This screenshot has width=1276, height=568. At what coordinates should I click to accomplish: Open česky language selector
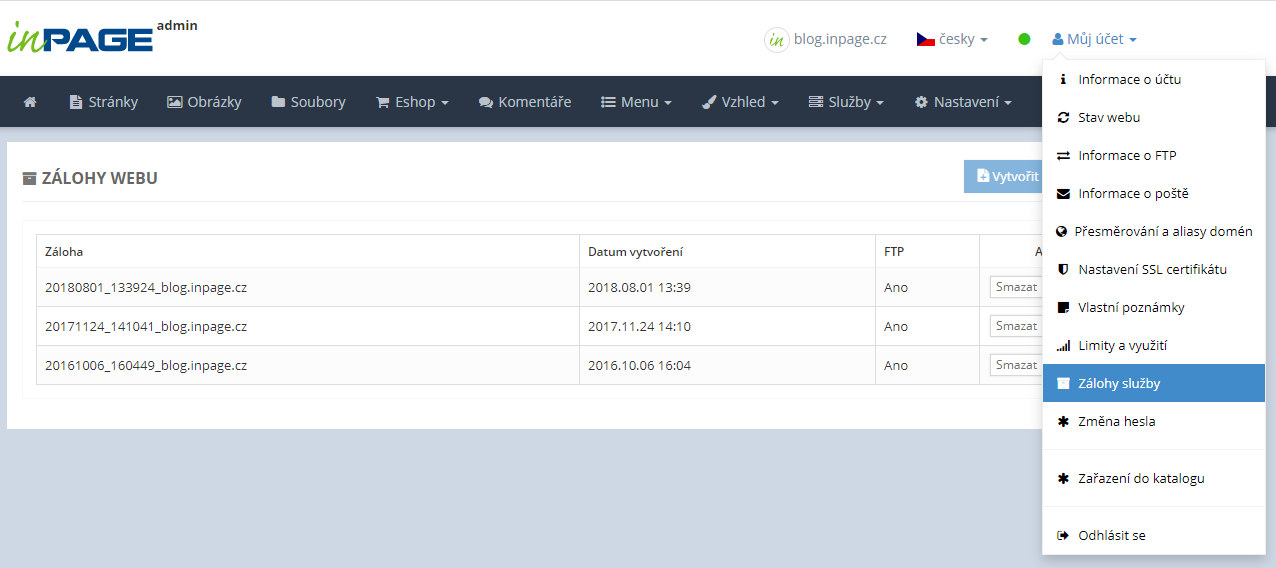(x=952, y=40)
